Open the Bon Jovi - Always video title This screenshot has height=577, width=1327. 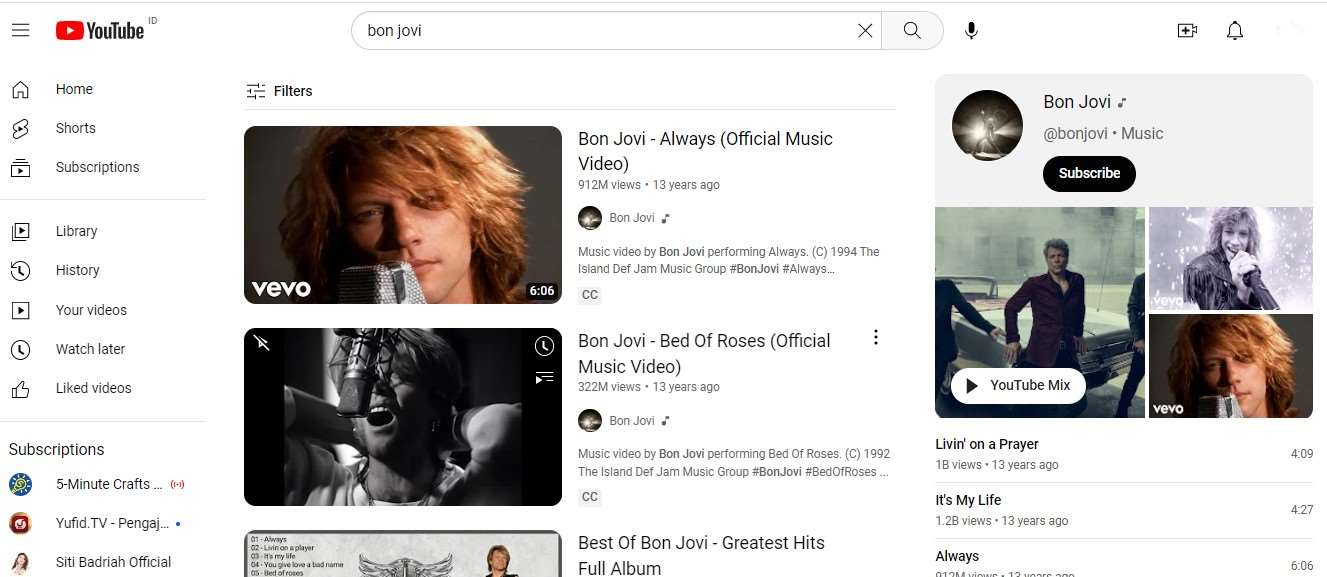pyautogui.click(x=705, y=151)
